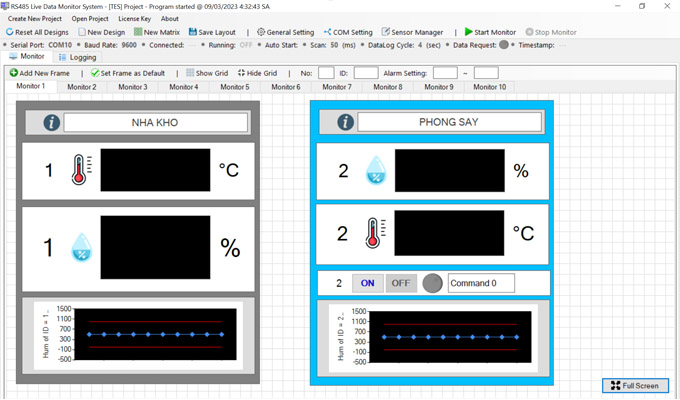Screen dimensions: 680x400
Task: Click Reset All Designs button
Action: point(37,32)
